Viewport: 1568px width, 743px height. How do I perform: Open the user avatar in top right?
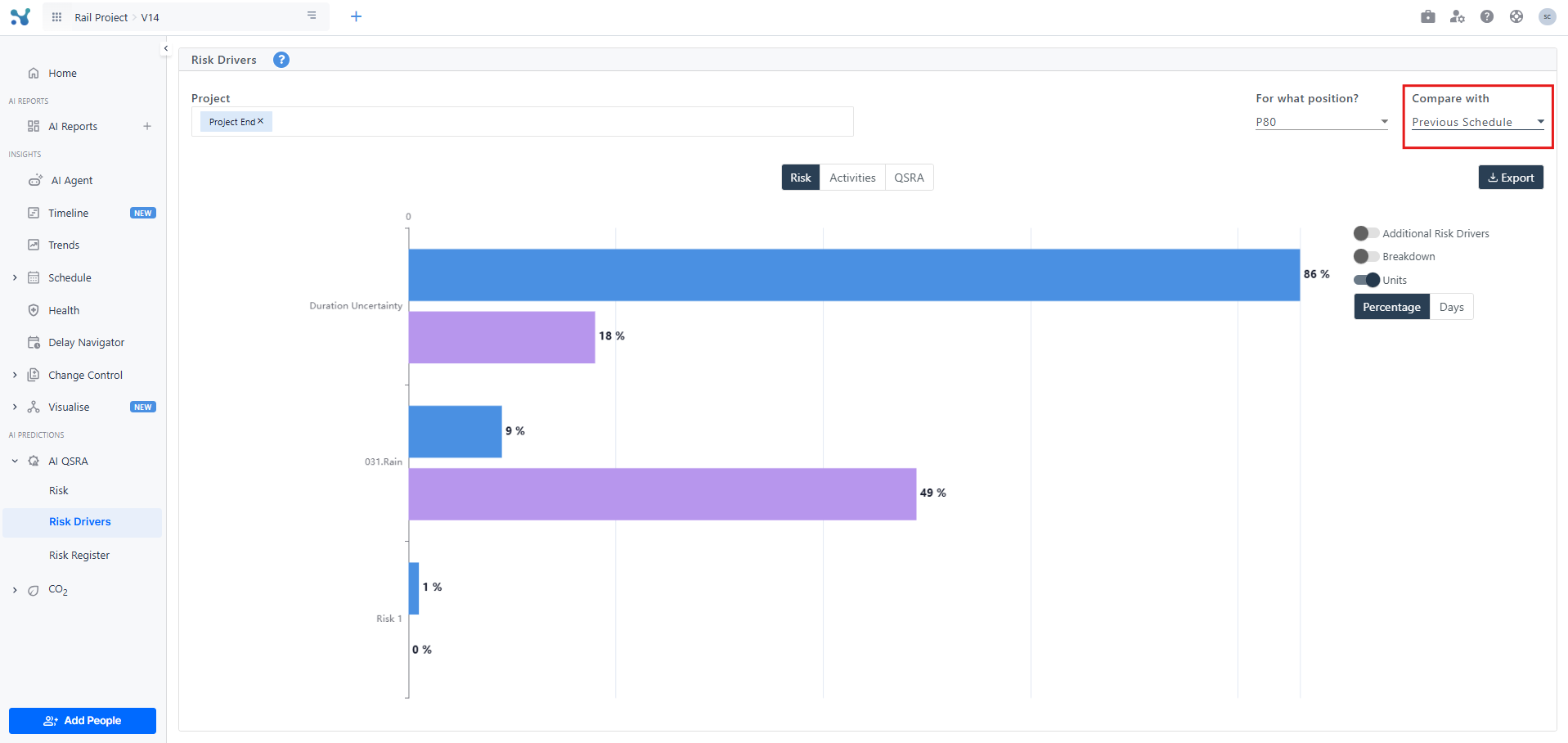[x=1547, y=16]
